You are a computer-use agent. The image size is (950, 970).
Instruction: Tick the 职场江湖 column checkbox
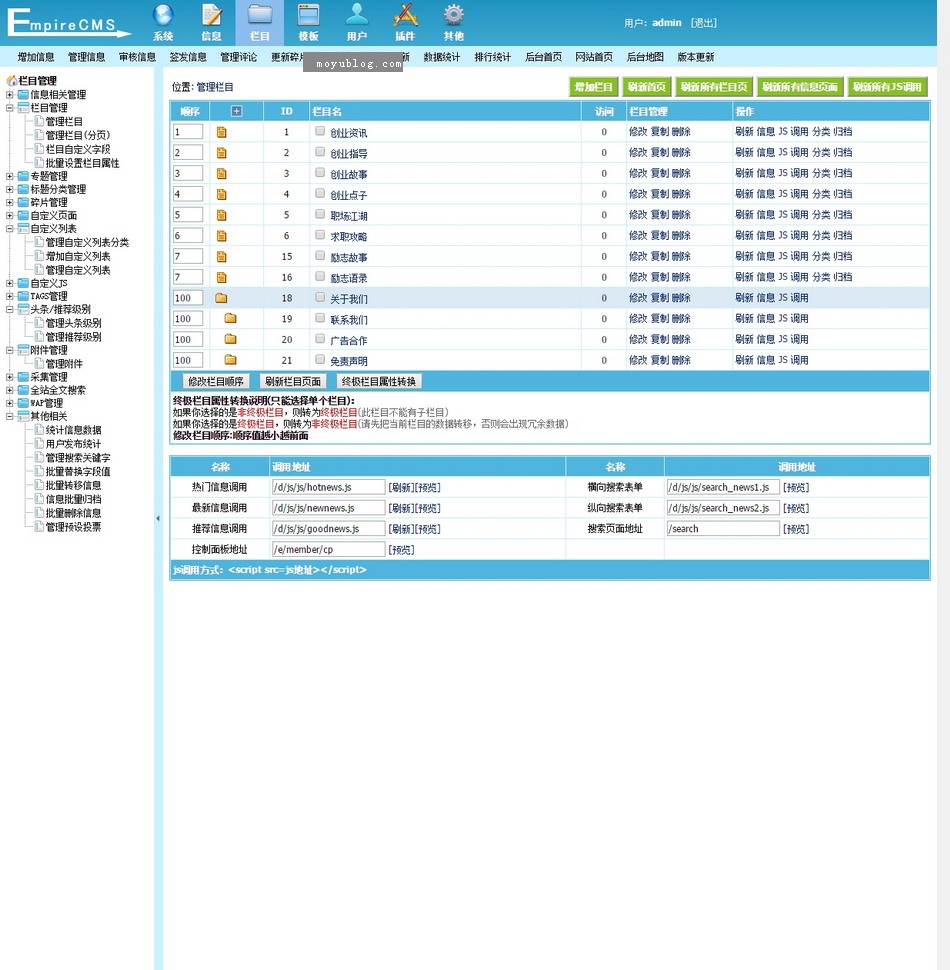click(320, 214)
